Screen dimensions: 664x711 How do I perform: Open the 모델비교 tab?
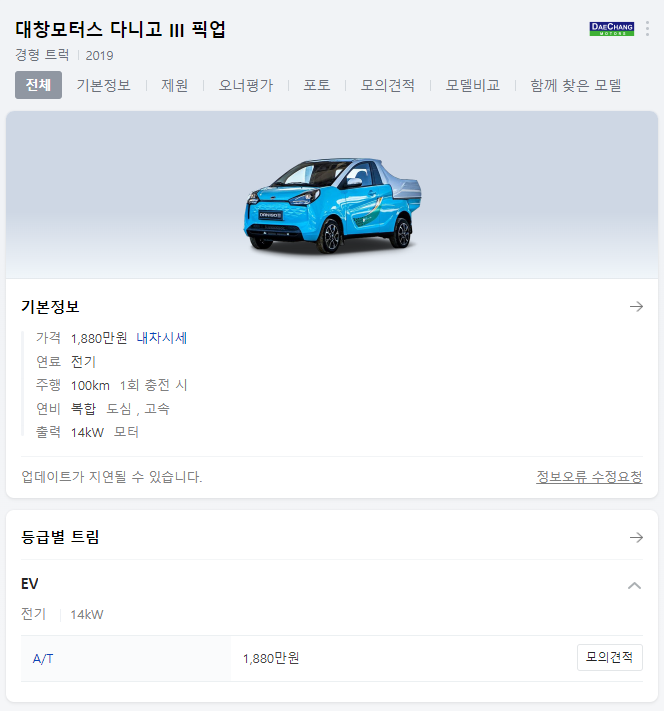click(473, 85)
